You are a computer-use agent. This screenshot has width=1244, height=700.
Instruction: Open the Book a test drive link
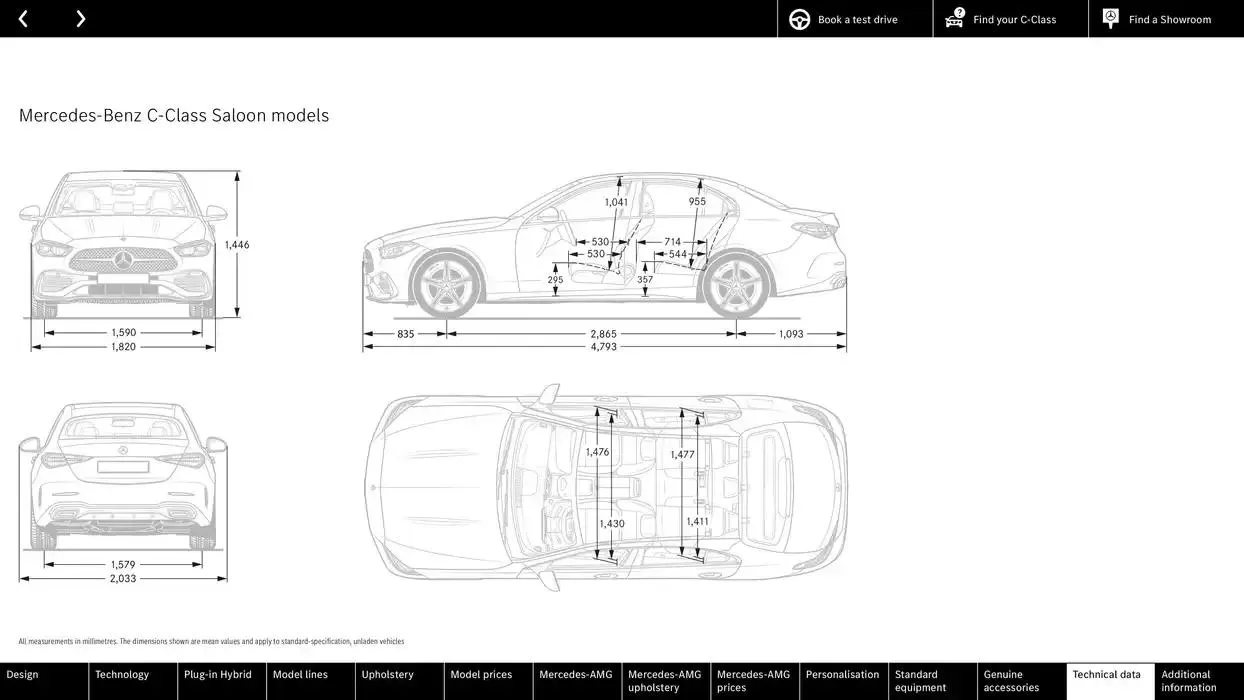pos(857,18)
